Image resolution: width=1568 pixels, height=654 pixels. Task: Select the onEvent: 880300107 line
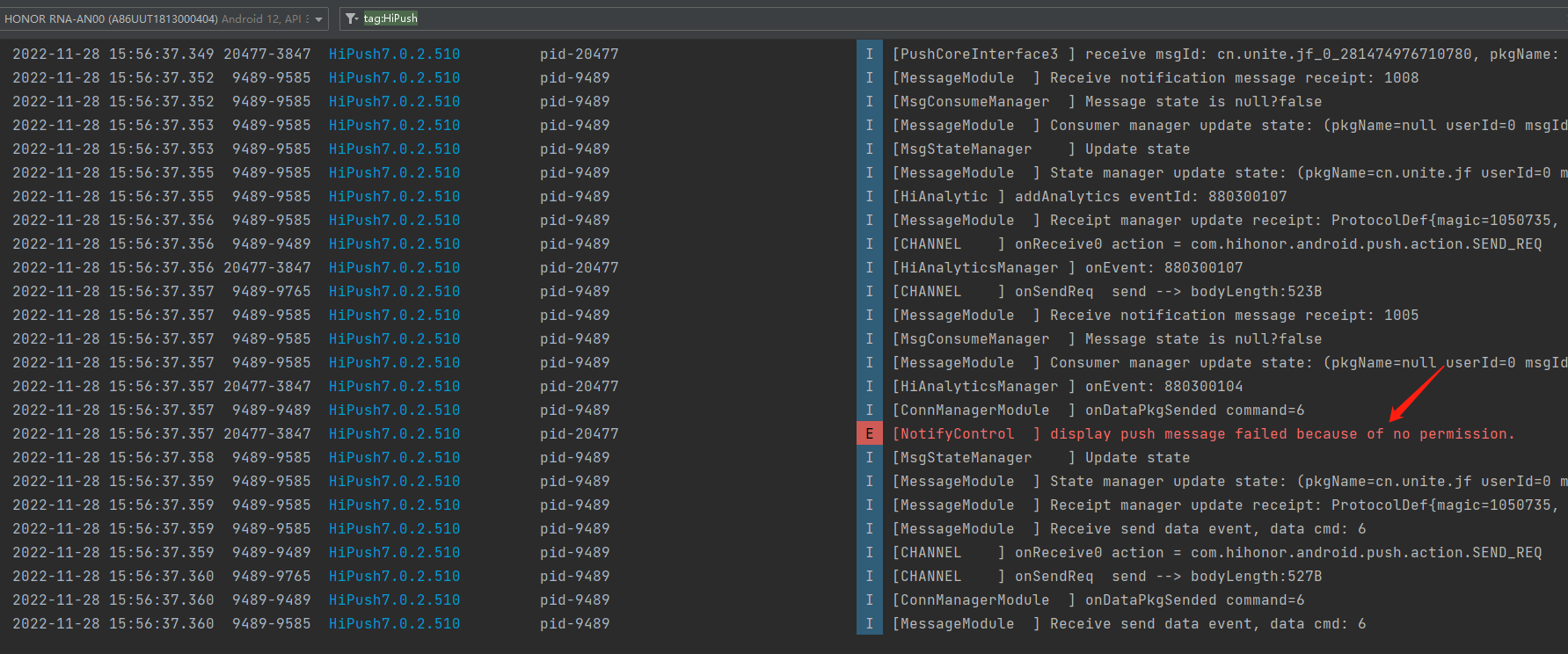coord(1067,267)
